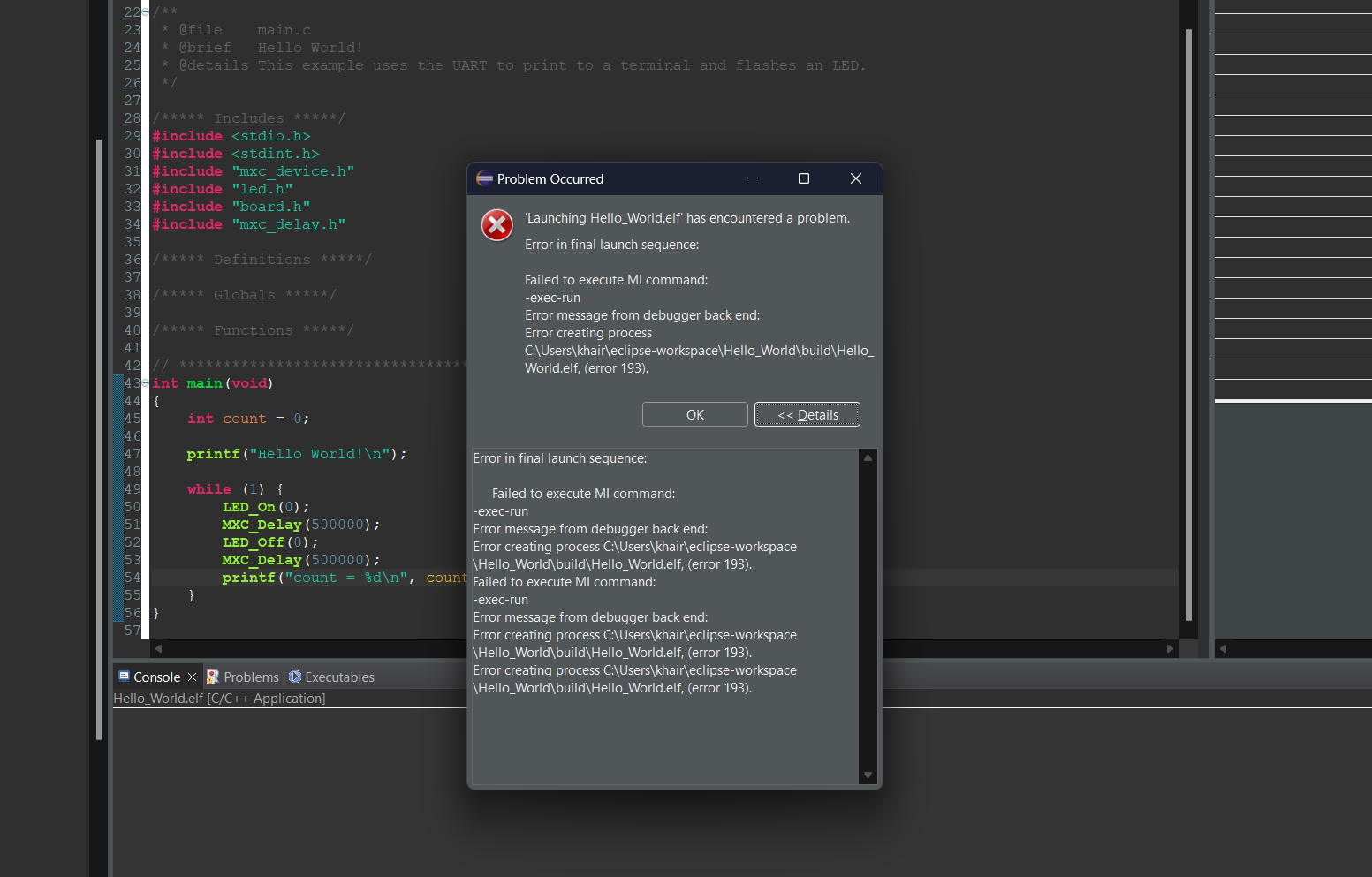Collapse the error details with Details button
The image size is (1372, 877).
click(x=807, y=415)
